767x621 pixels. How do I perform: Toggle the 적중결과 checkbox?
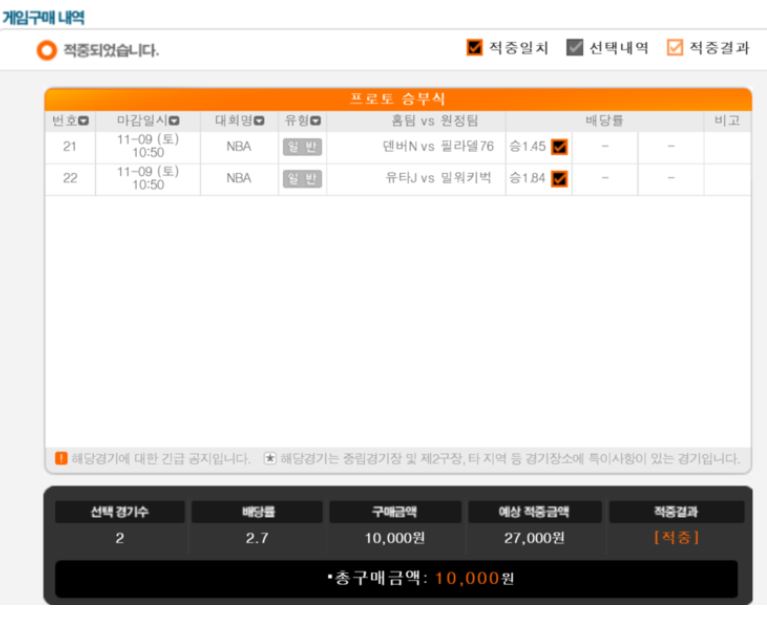tap(675, 47)
